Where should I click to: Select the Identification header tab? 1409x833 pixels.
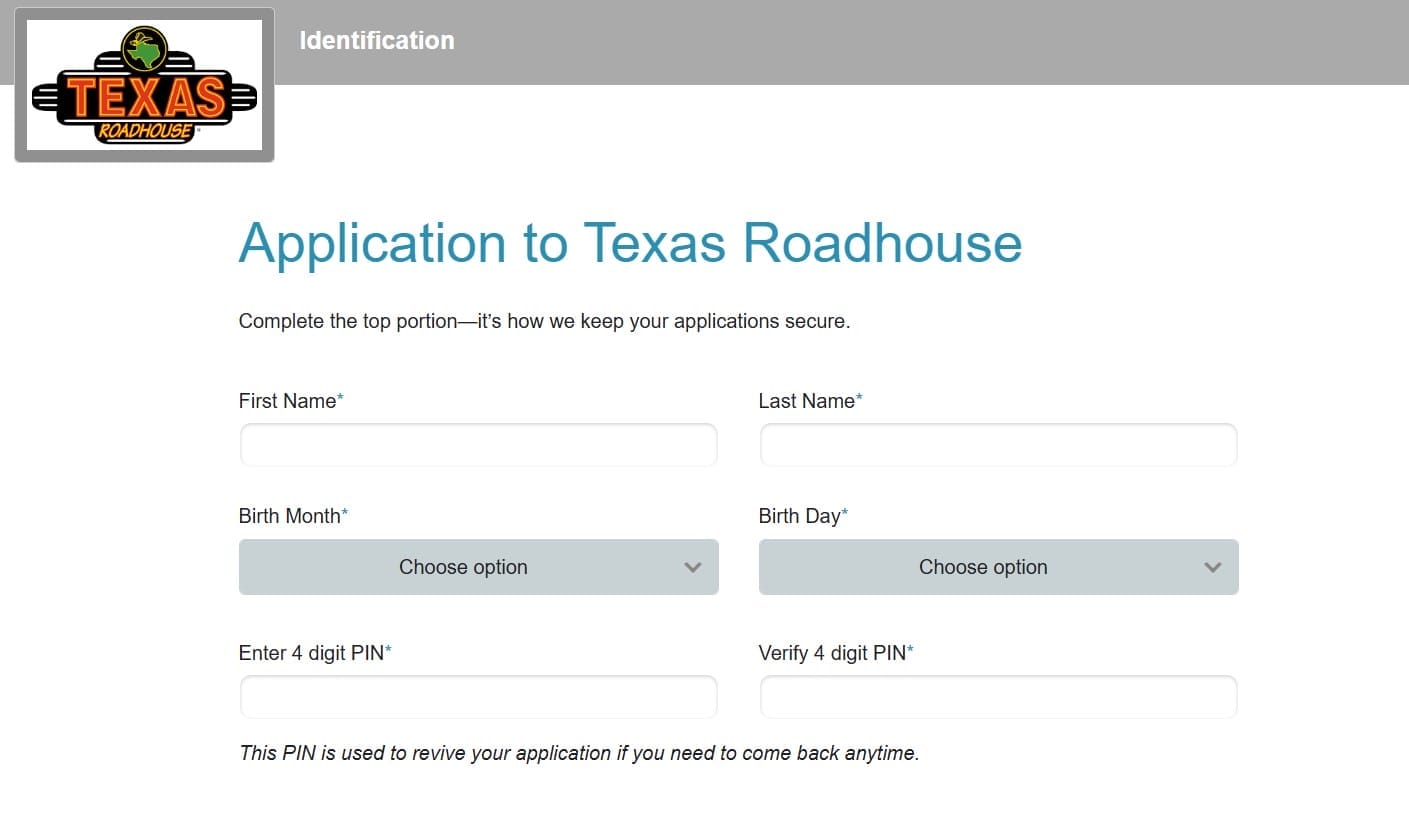377,41
